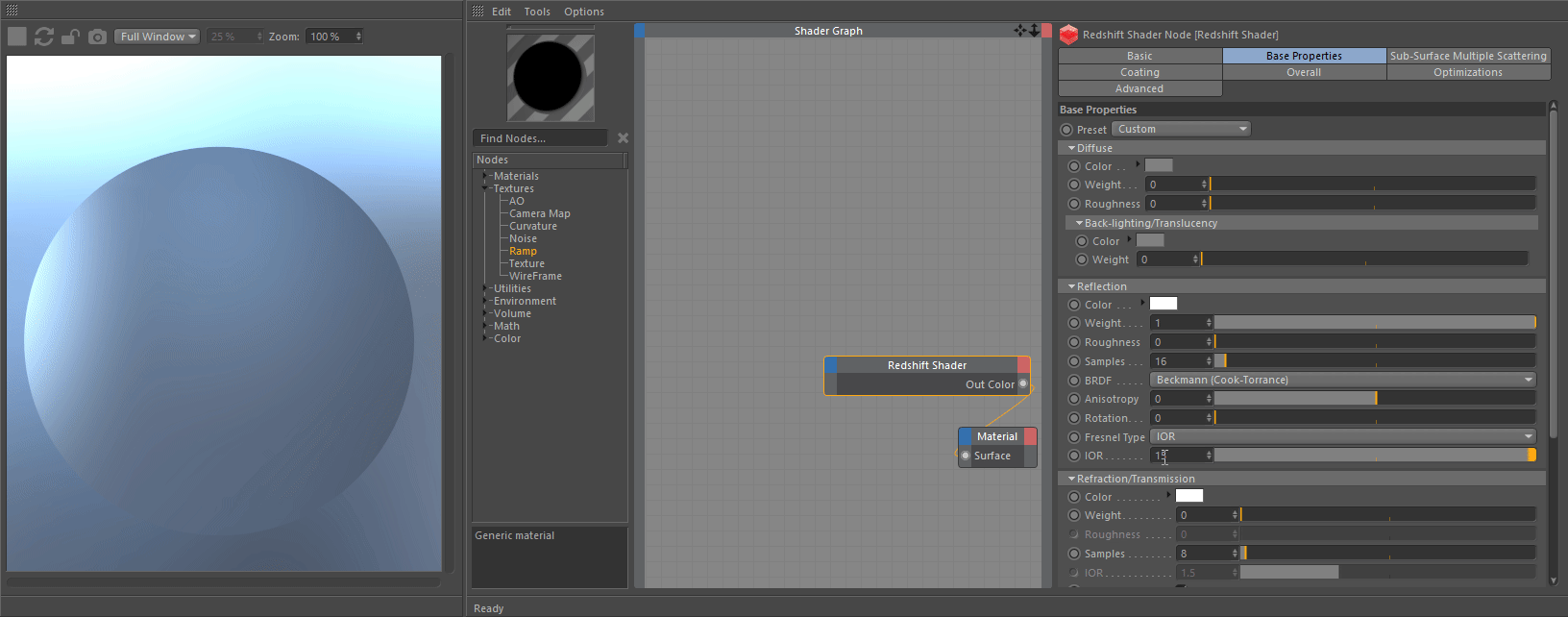The width and height of the screenshot is (1568, 617).
Task: Toggle the Diffuse Roughness animation dot
Action: point(1074,204)
